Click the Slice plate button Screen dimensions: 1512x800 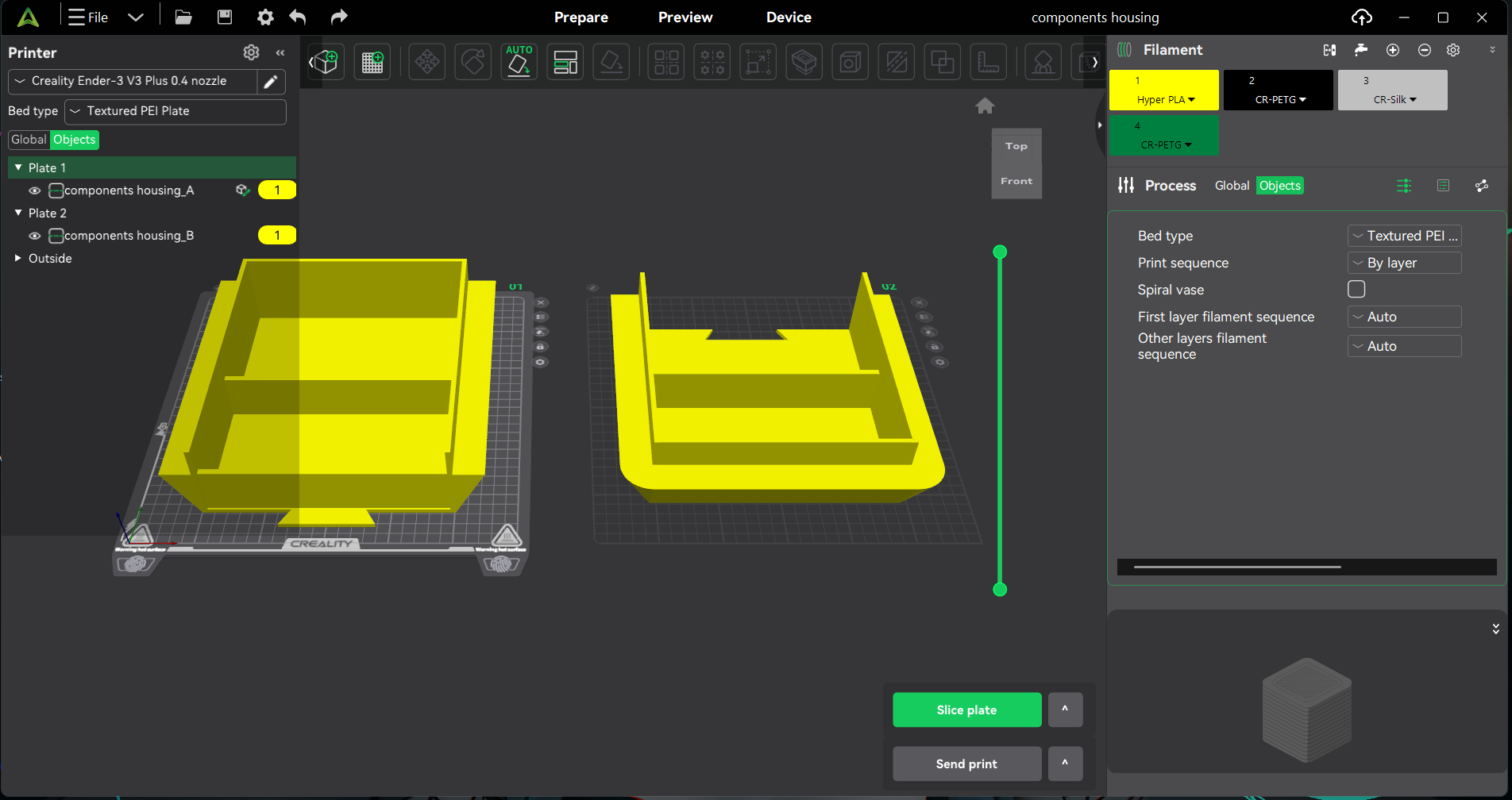pyautogui.click(x=966, y=710)
